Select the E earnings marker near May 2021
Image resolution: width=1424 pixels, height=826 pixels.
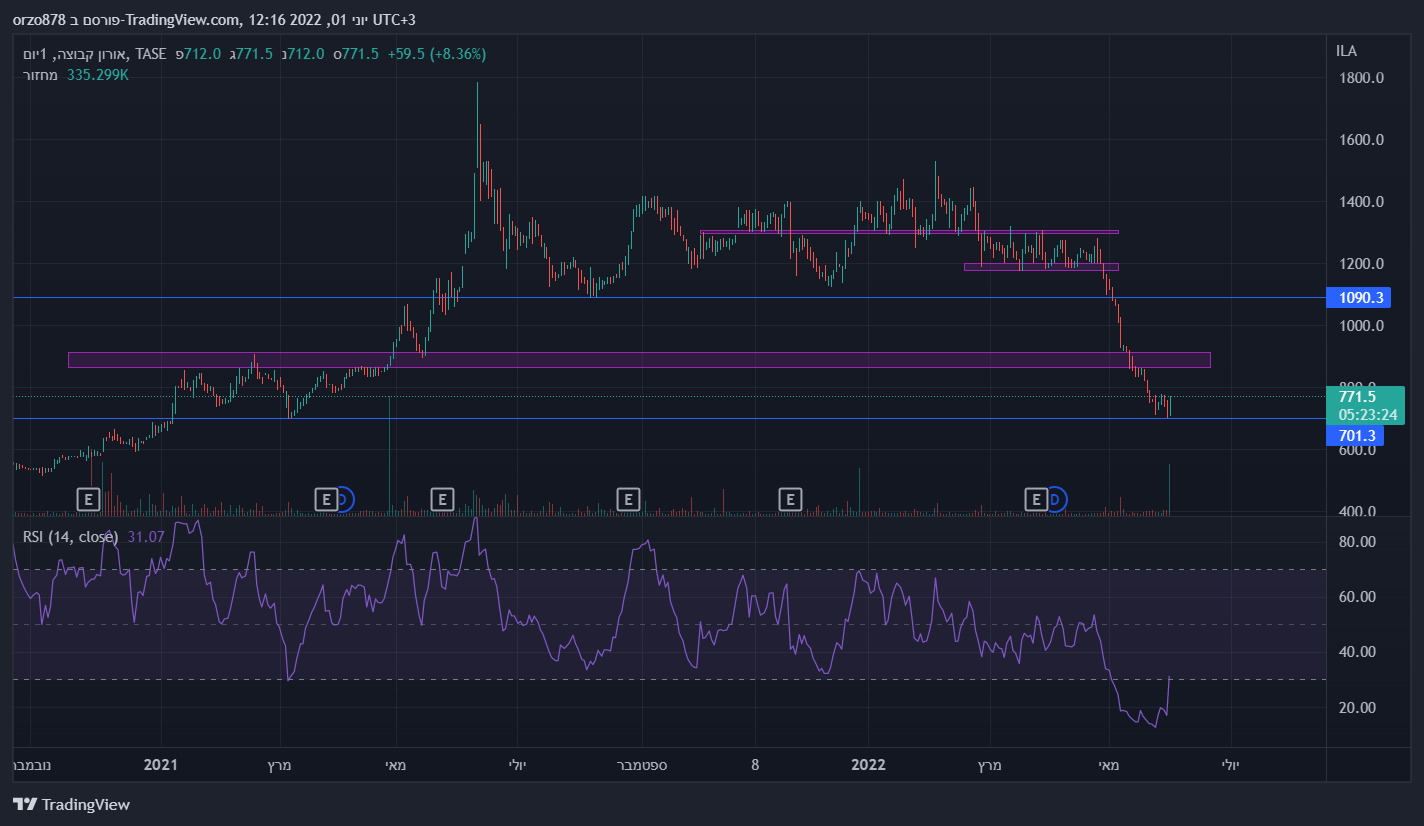[442, 498]
